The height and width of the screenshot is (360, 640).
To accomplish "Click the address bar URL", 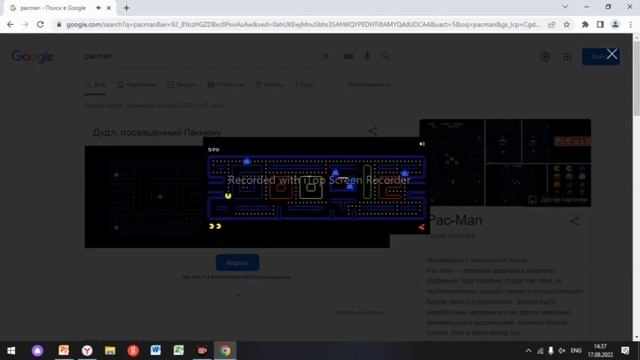I will tap(302, 24).
